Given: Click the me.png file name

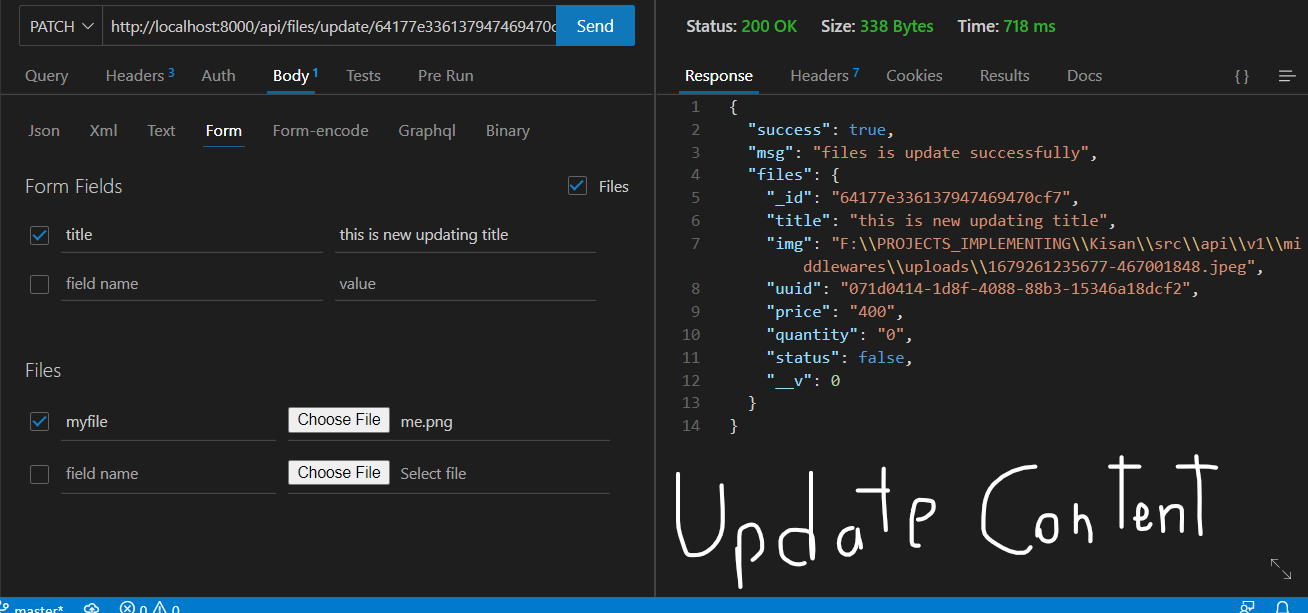Looking at the screenshot, I should [426, 422].
